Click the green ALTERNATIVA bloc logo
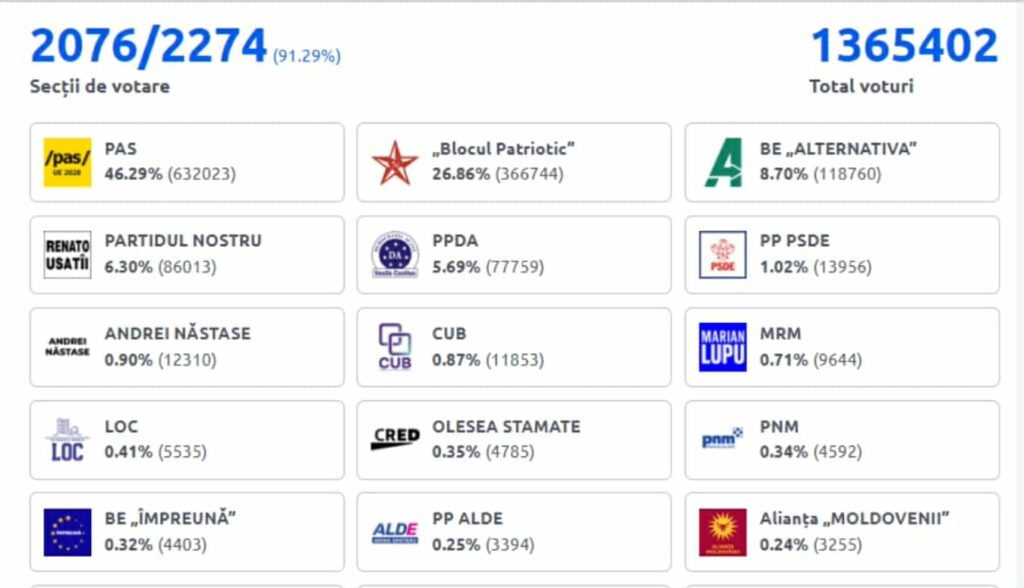The width and height of the screenshot is (1024, 588). point(722,162)
